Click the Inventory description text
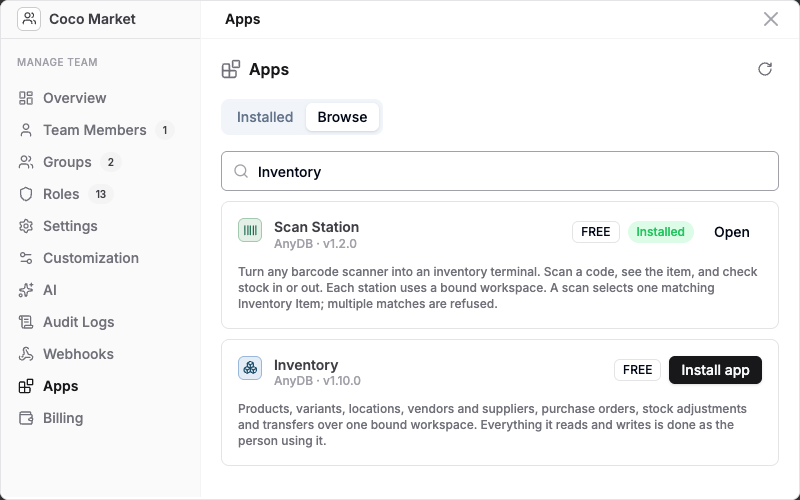800x500 pixels. point(492,425)
